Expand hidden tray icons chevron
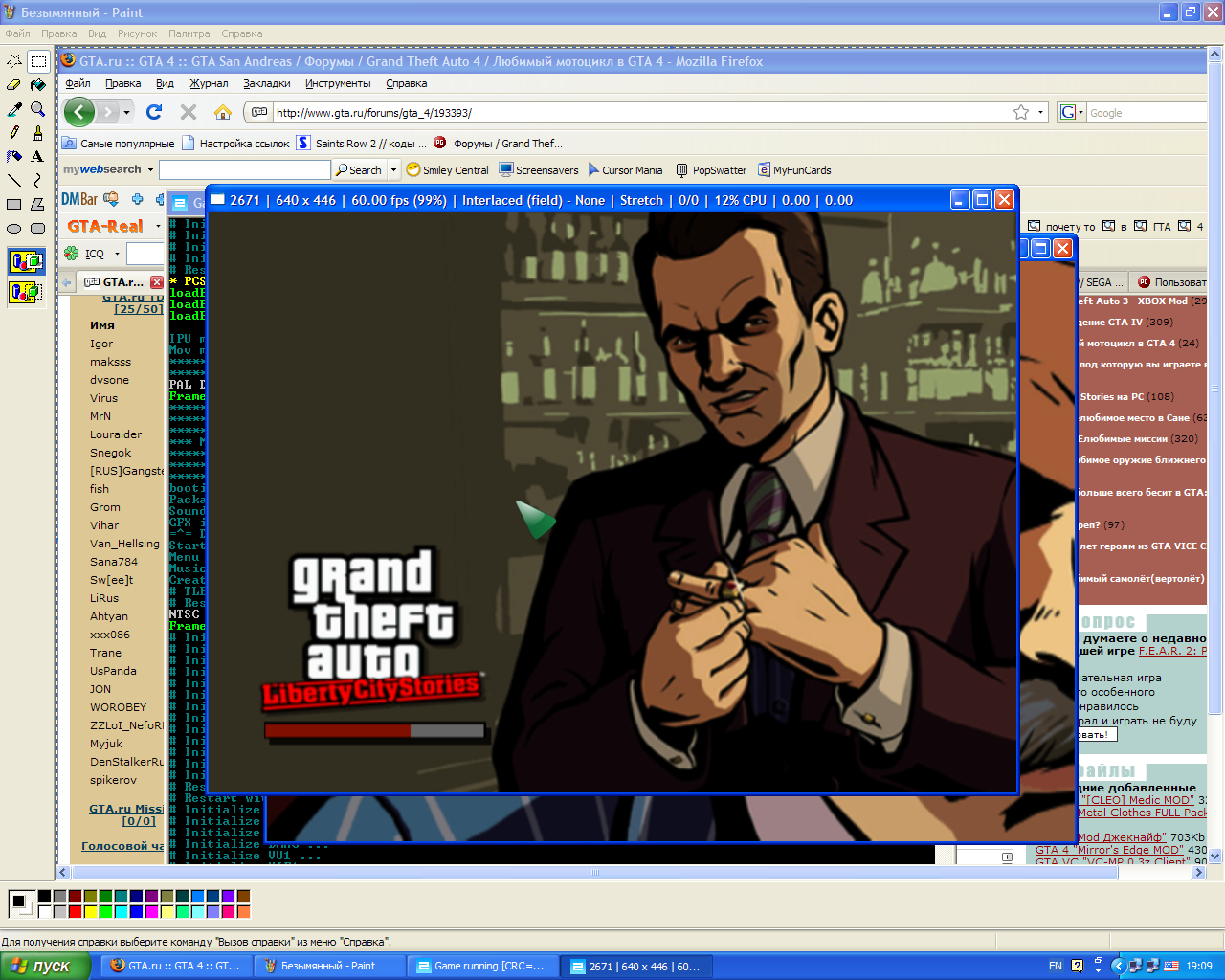Image resolution: width=1225 pixels, height=980 pixels. [x=1118, y=967]
